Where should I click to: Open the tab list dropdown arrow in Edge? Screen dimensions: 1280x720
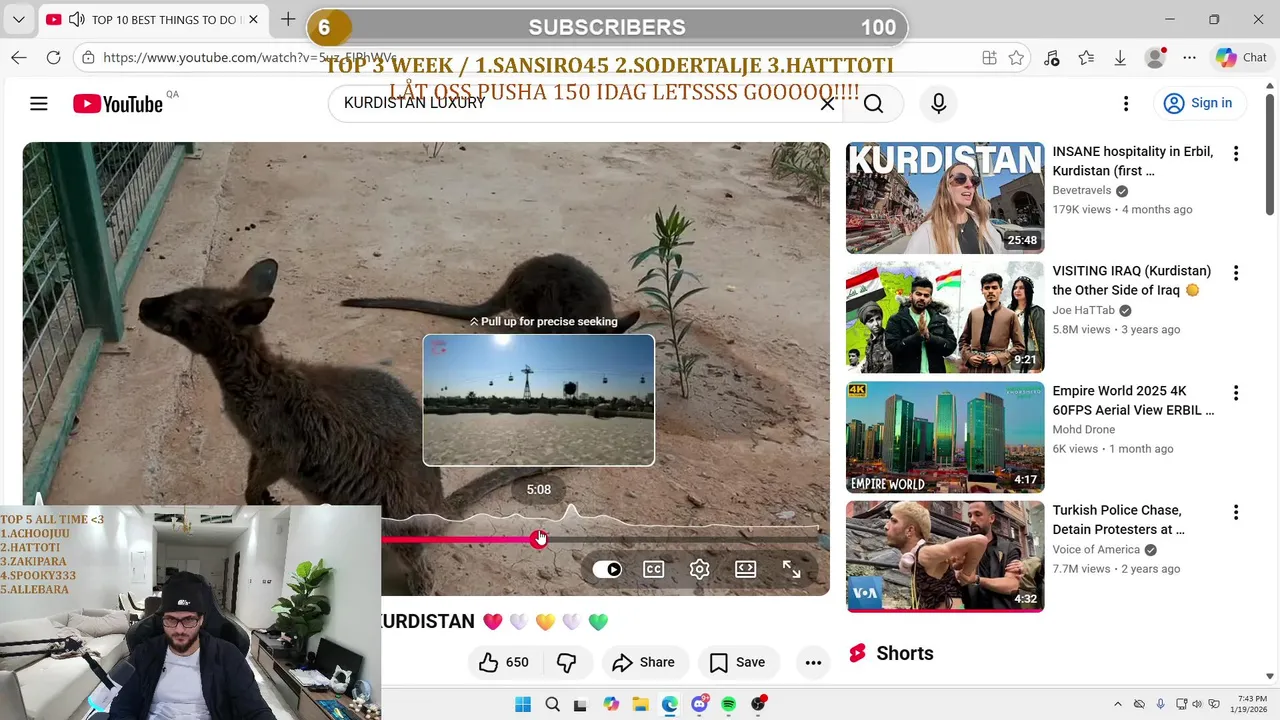point(18,20)
